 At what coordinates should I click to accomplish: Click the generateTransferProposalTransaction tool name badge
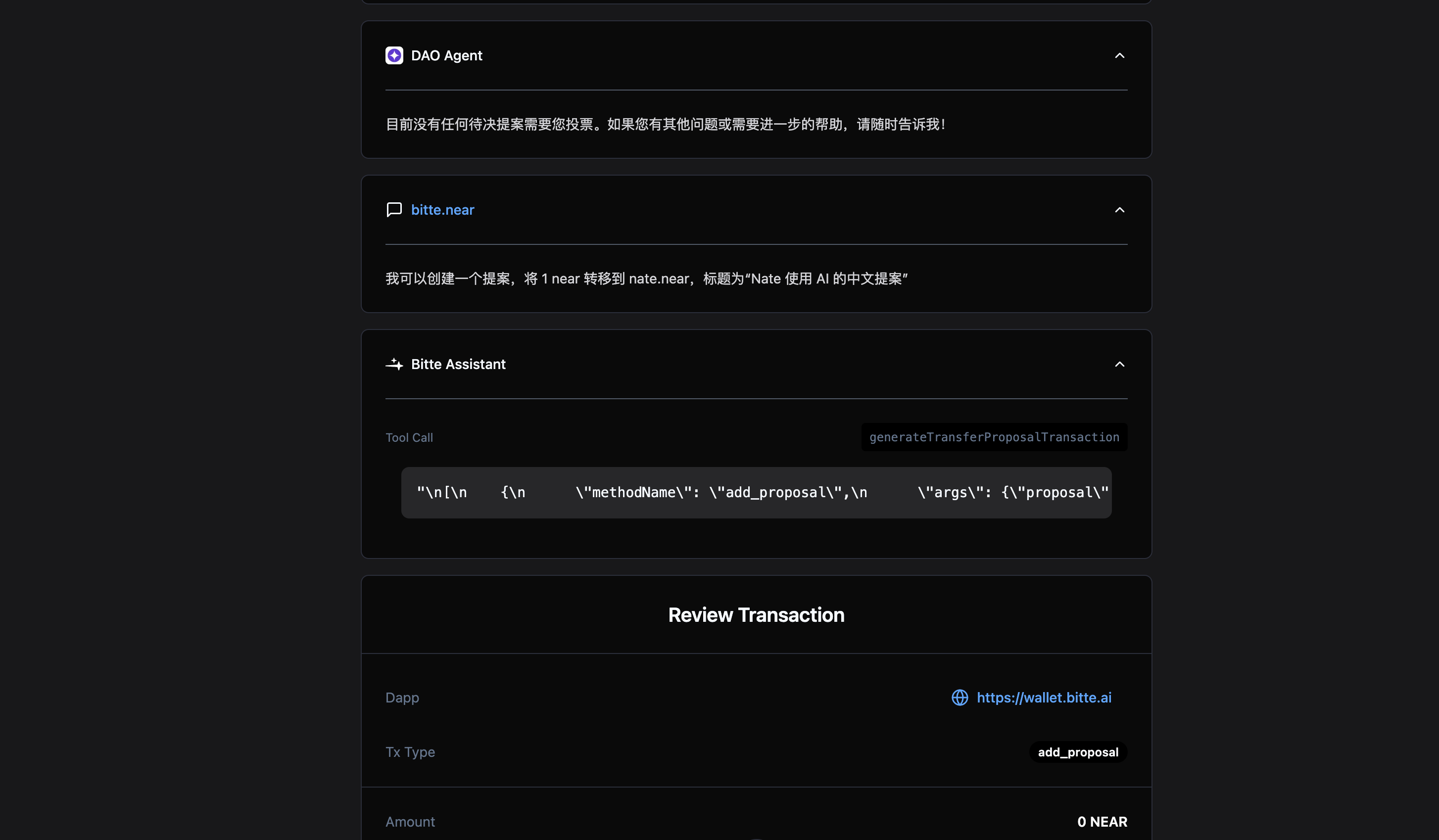click(x=994, y=437)
